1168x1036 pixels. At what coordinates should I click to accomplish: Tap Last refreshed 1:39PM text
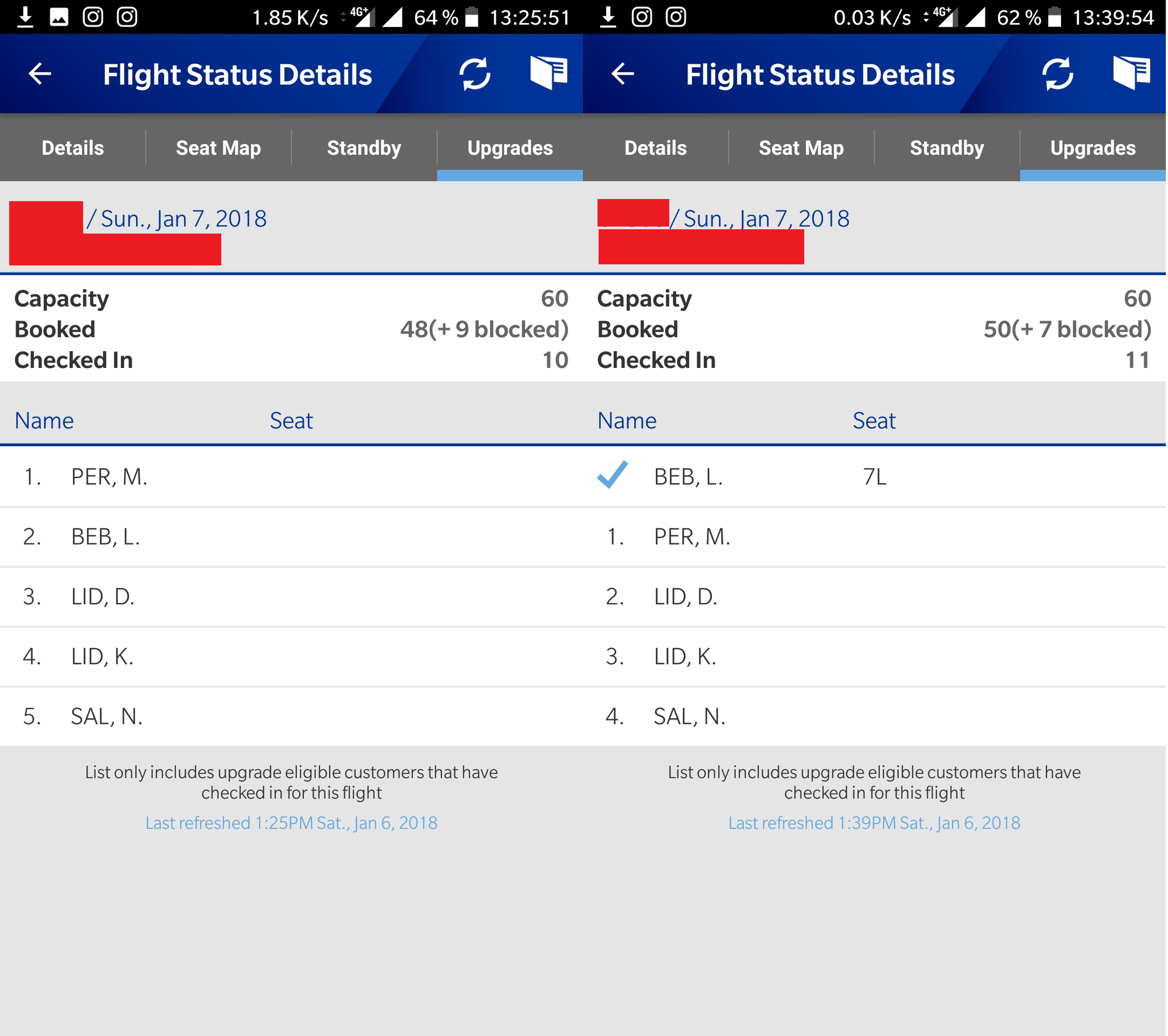click(x=874, y=822)
